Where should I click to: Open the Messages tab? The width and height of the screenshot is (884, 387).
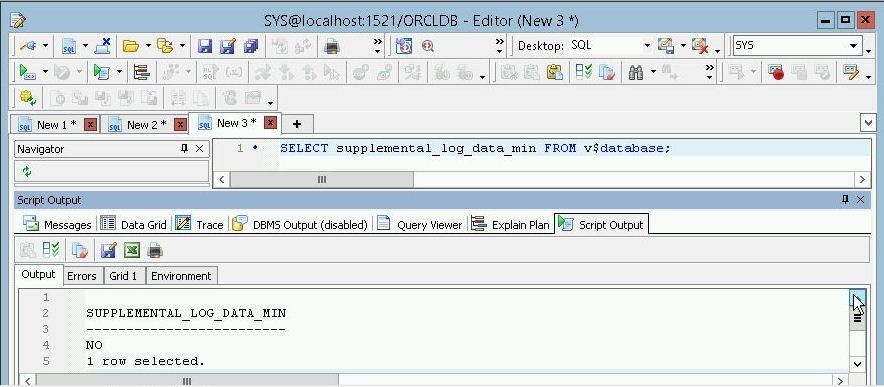57,224
